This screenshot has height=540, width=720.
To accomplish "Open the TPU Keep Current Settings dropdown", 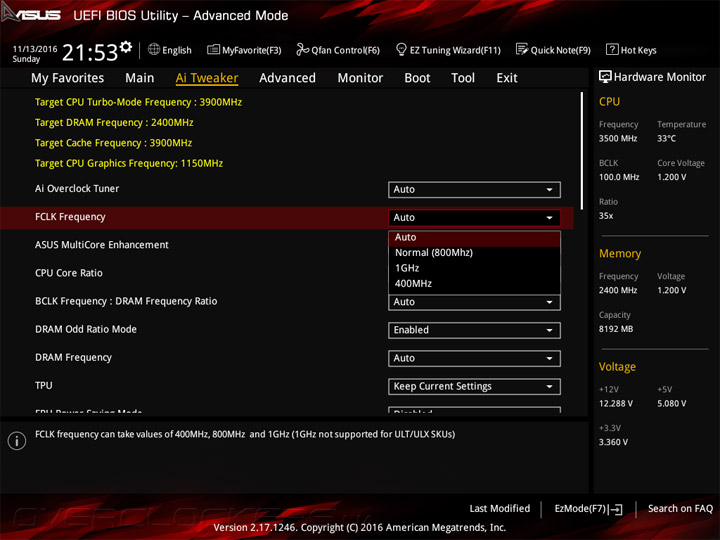I will click(474, 387).
